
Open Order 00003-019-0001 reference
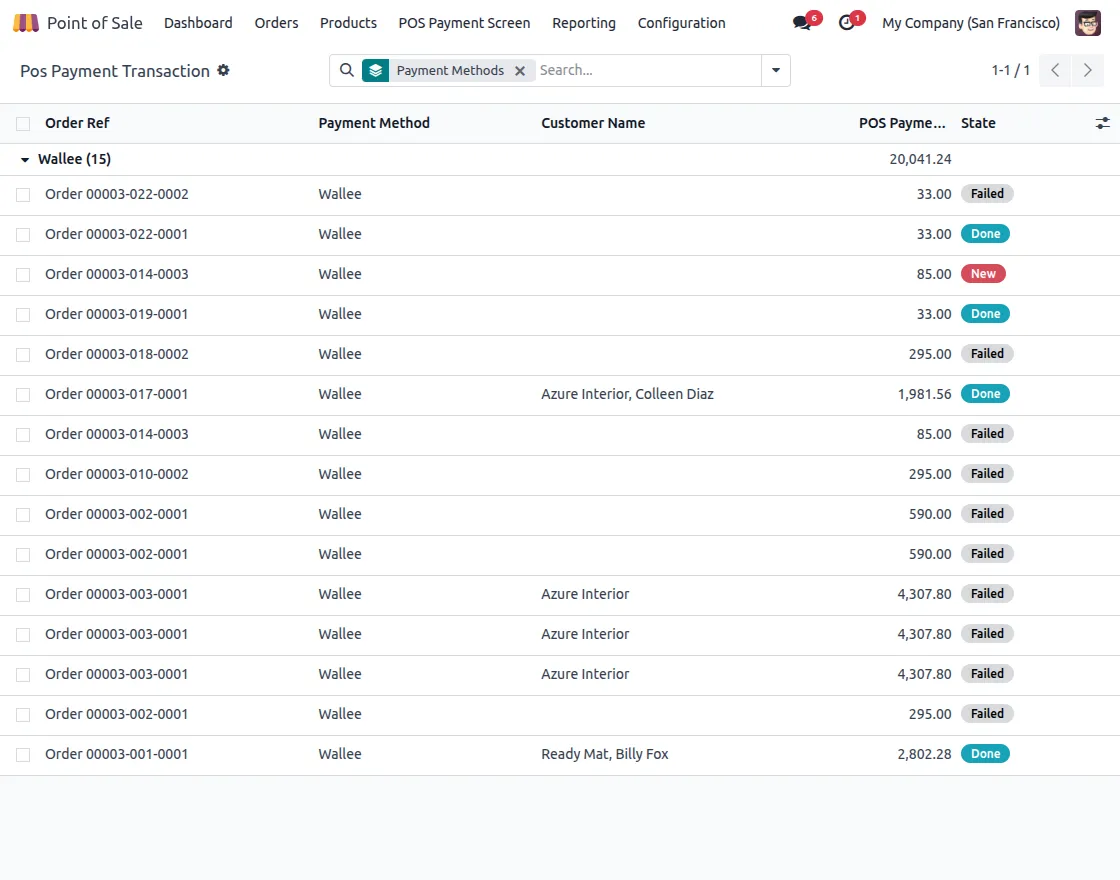click(x=116, y=314)
